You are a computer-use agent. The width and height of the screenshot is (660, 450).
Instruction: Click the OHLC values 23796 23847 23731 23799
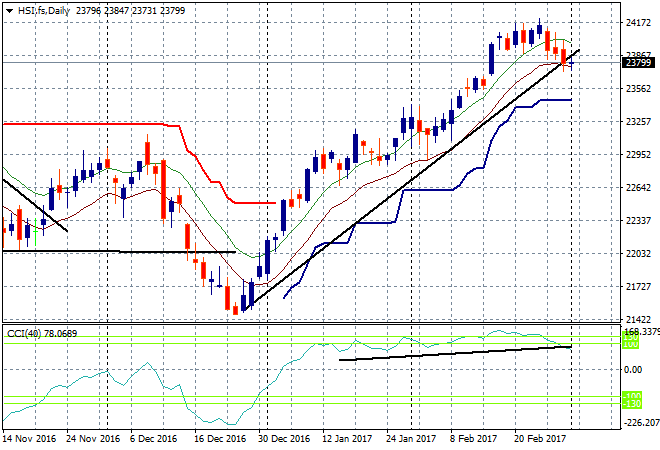click(130, 11)
